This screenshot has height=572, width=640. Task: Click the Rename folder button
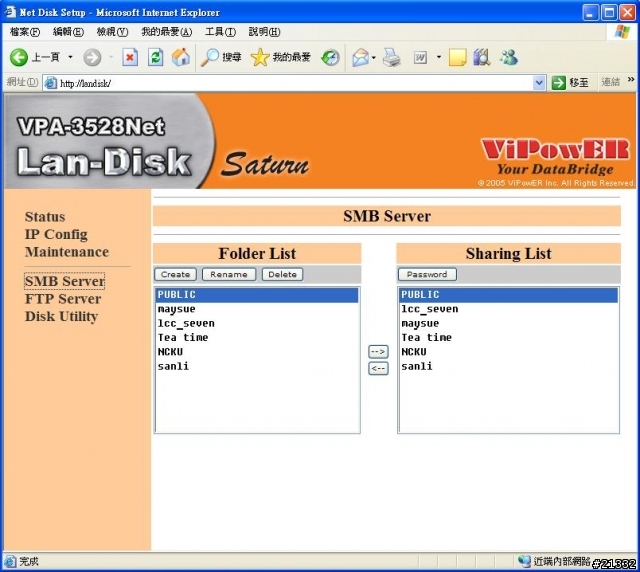pos(229,274)
